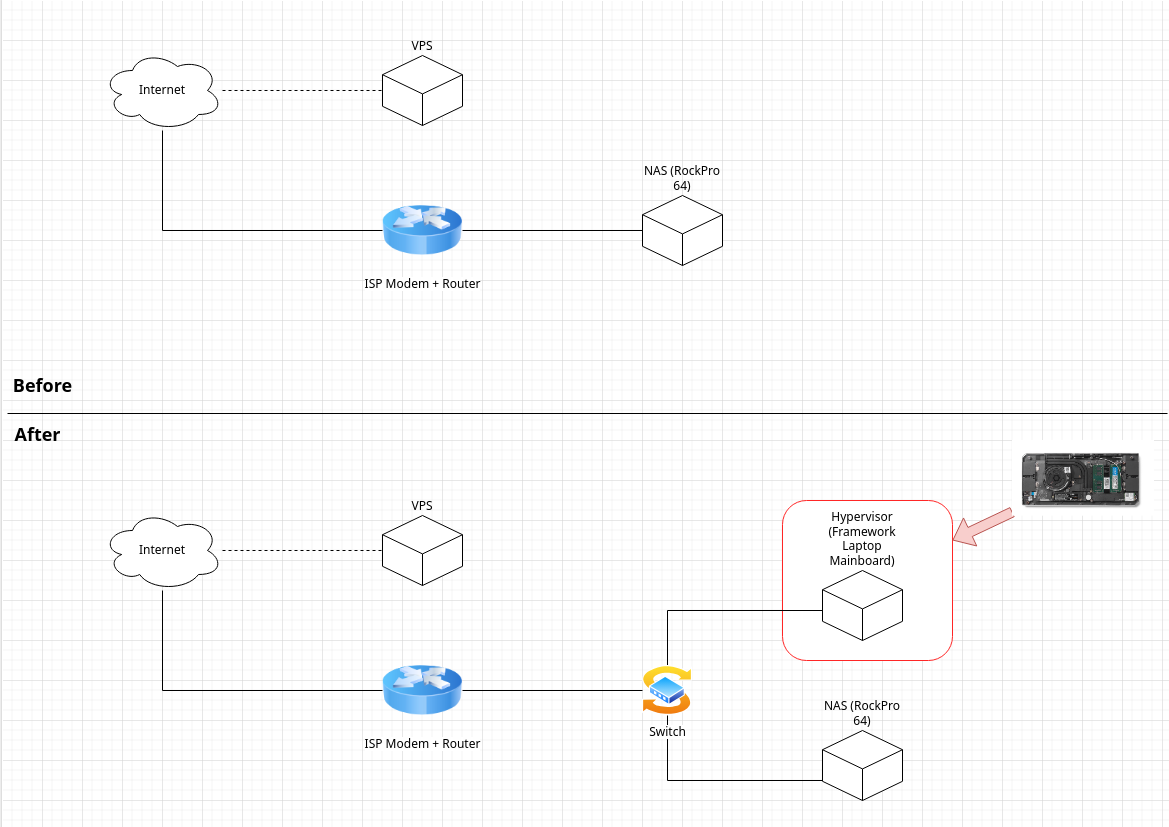Select the Internet cloud in the After diagram
This screenshot has height=827, width=1169.
[x=162, y=550]
